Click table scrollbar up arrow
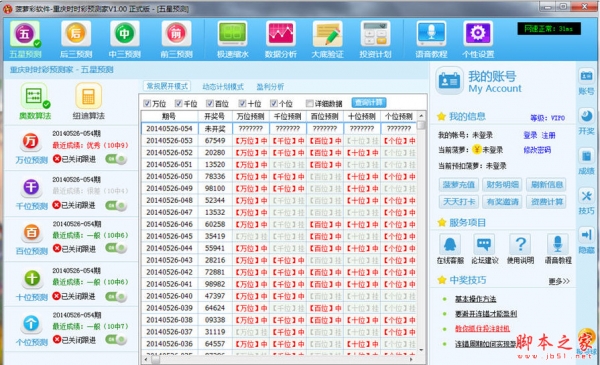 (421, 116)
